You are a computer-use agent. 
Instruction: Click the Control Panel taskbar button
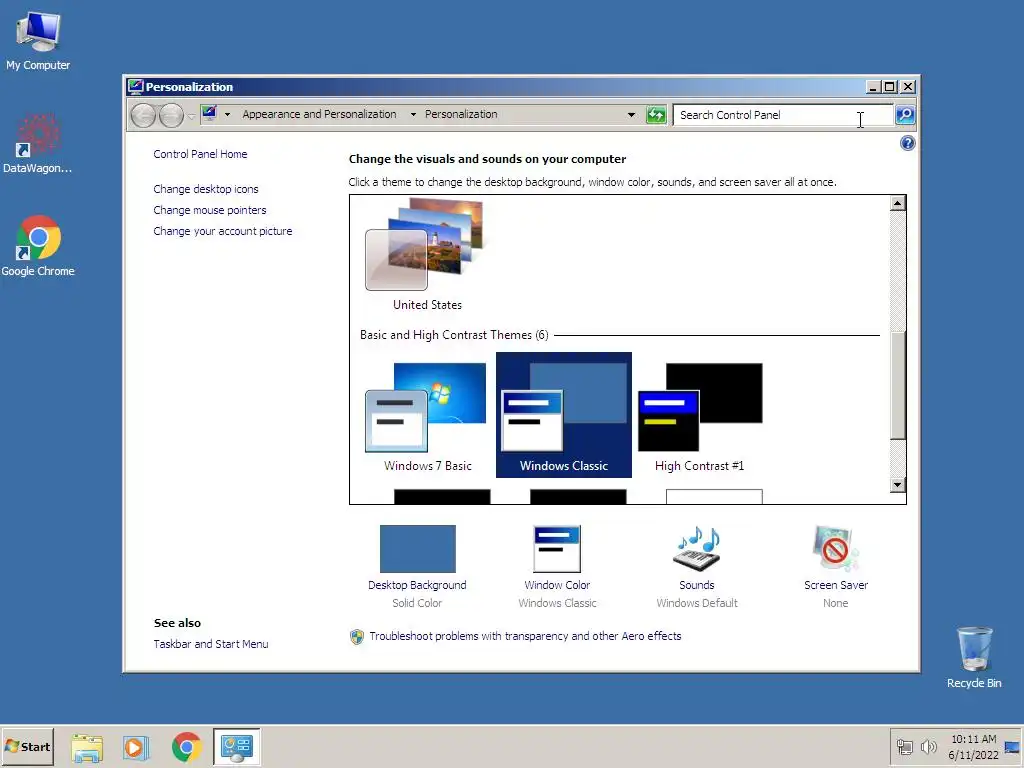tap(236, 747)
